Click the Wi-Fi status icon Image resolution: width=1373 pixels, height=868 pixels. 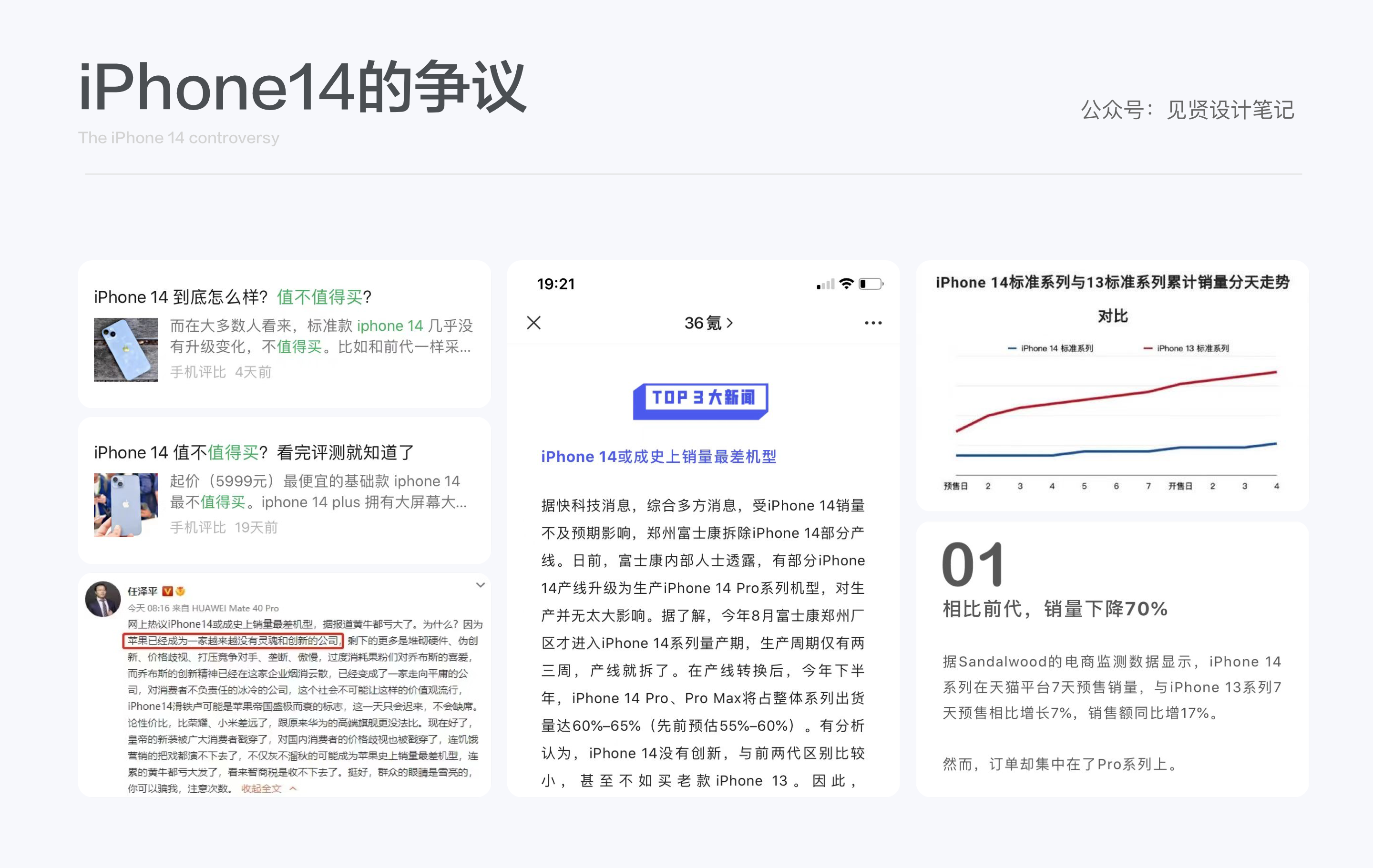click(x=846, y=284)
